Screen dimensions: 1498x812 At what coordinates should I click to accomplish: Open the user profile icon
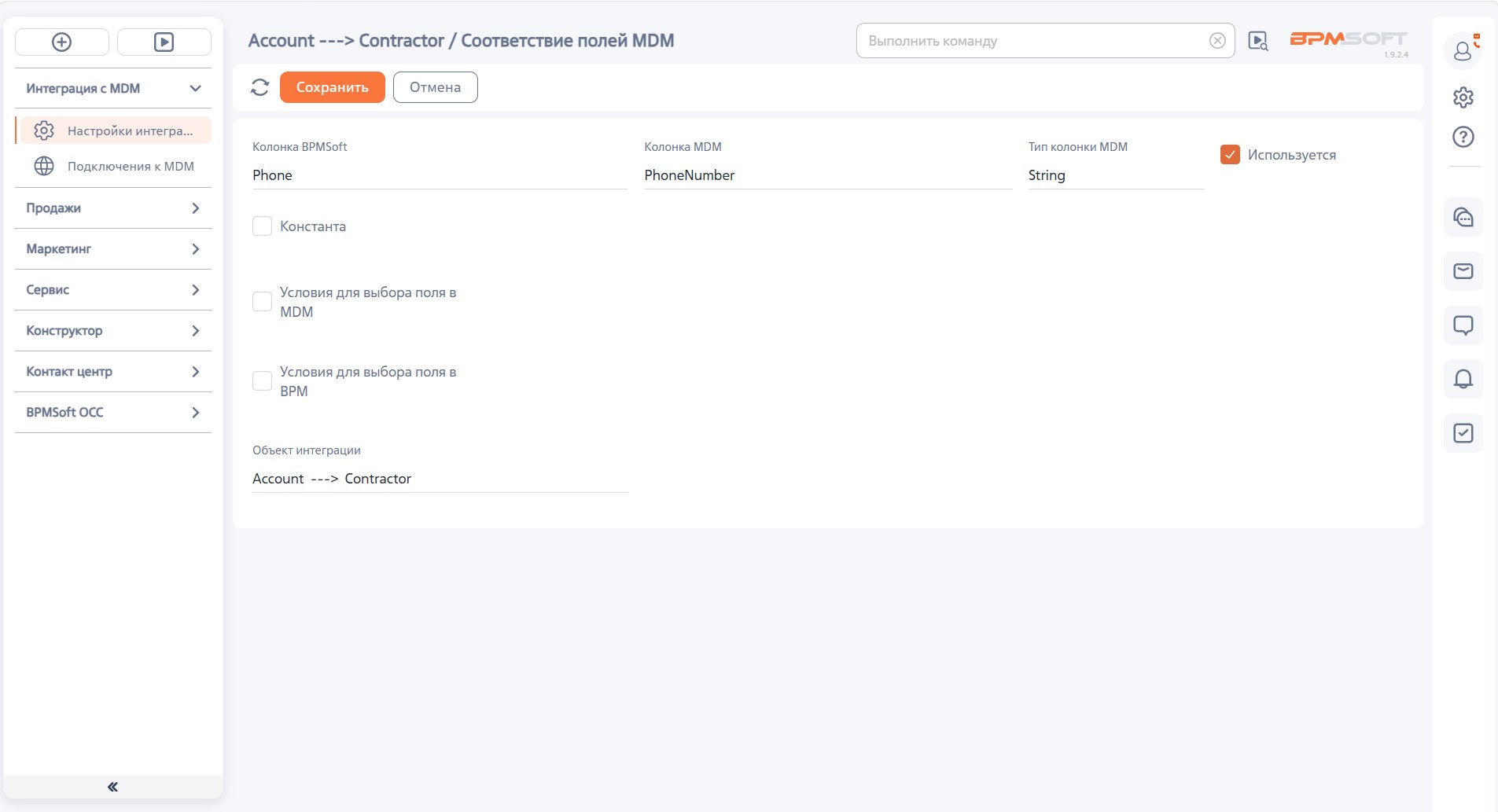1463,51
